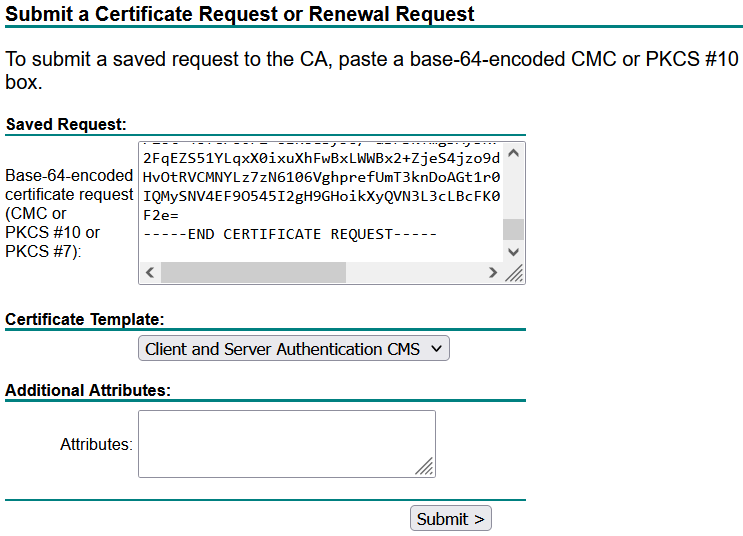This screenshot has width=743, height=536.
Task: Click the vertical scrollbar thumb in Saved Request
Action: (x=513, y=229)
